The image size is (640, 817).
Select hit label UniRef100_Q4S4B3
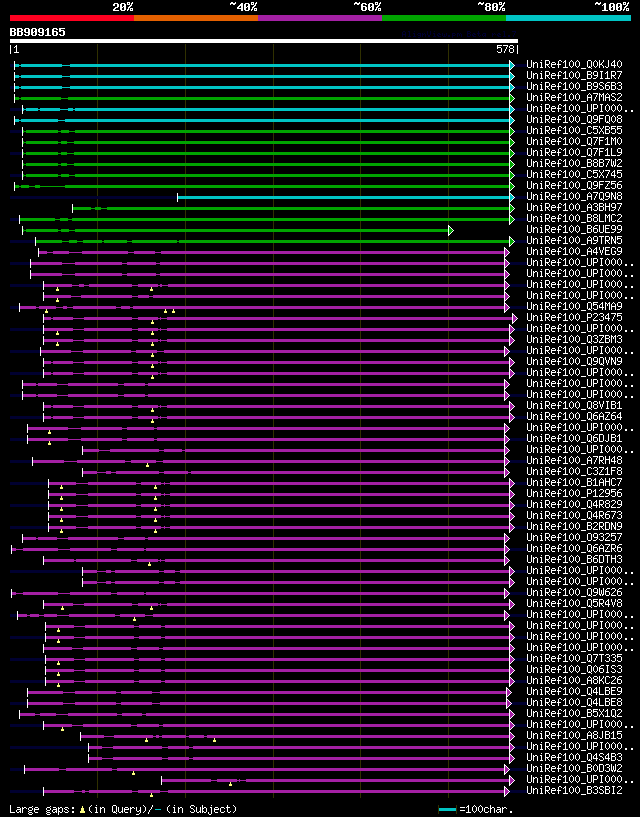574,758
